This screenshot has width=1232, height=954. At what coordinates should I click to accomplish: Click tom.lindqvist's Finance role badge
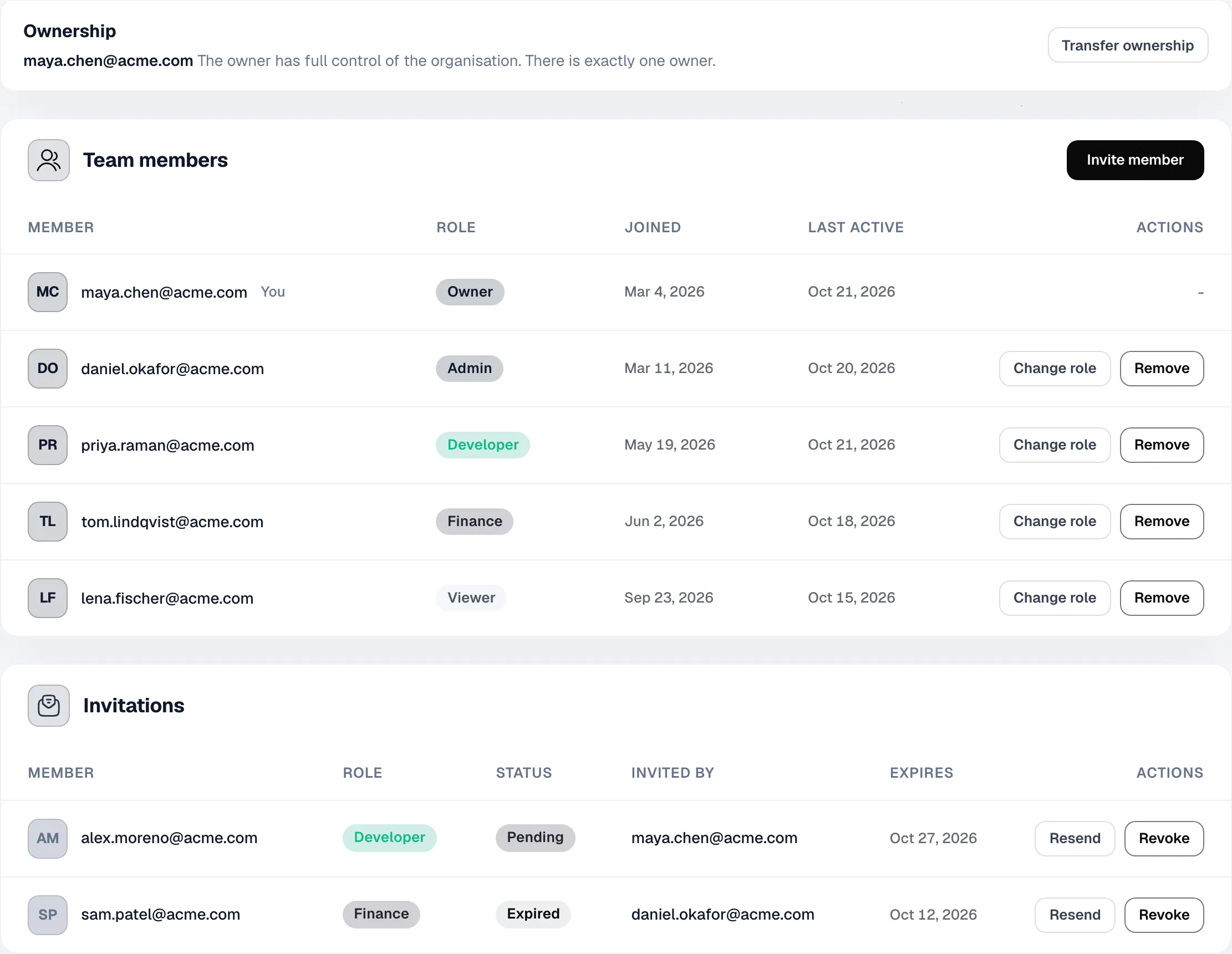(x=475, y=522)
